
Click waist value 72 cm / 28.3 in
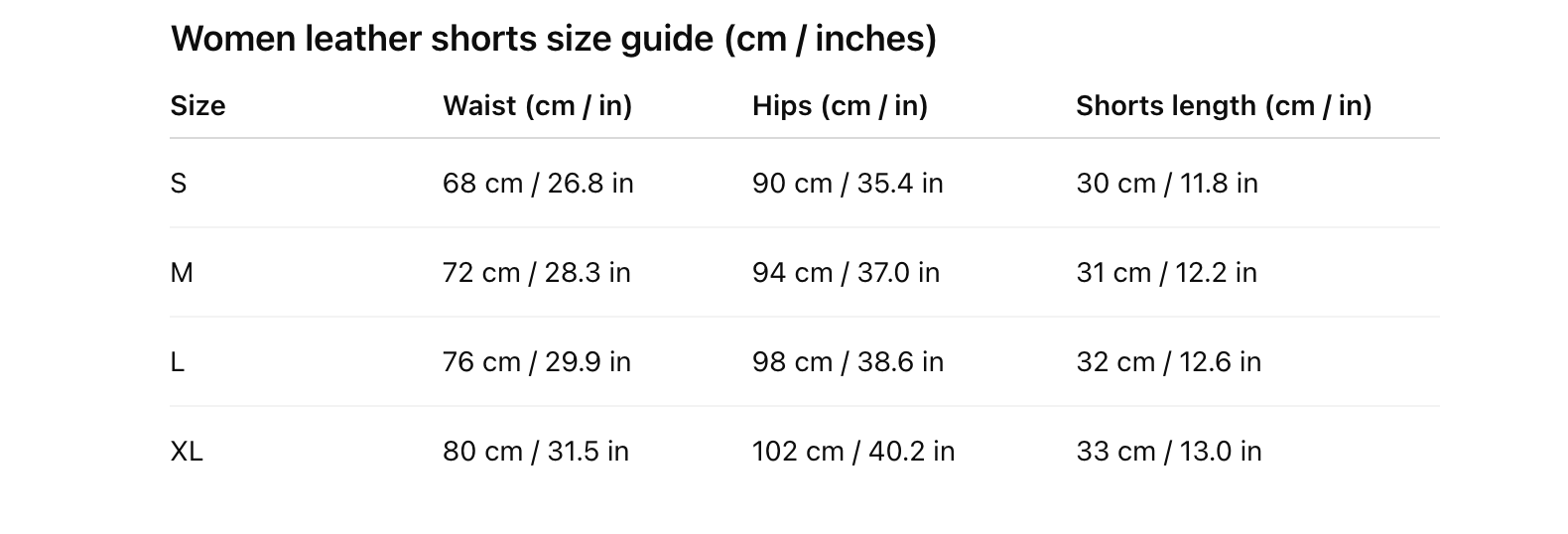click(537, 273)
